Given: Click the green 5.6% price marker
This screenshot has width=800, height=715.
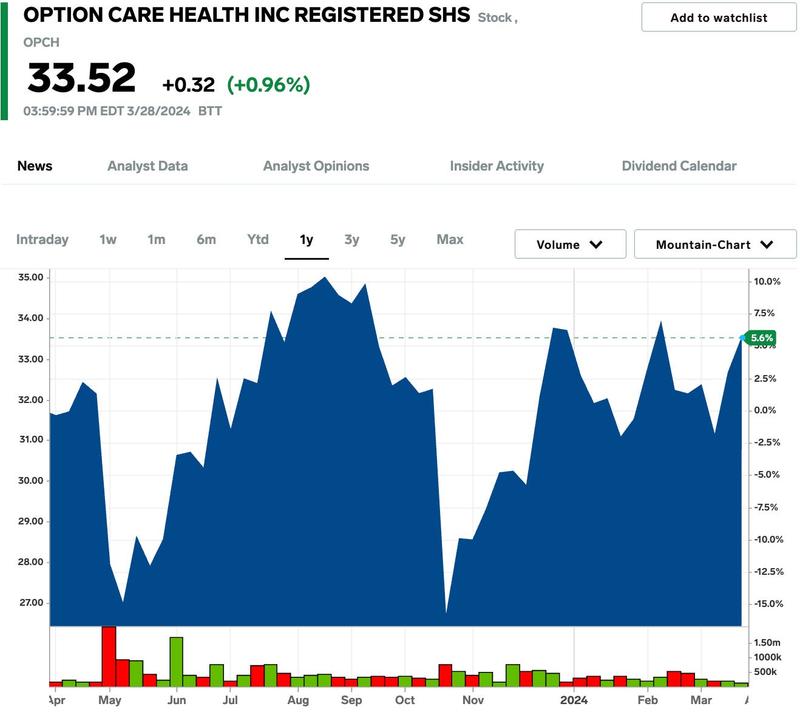Looking at the screenshot, I should click(761, 338).
